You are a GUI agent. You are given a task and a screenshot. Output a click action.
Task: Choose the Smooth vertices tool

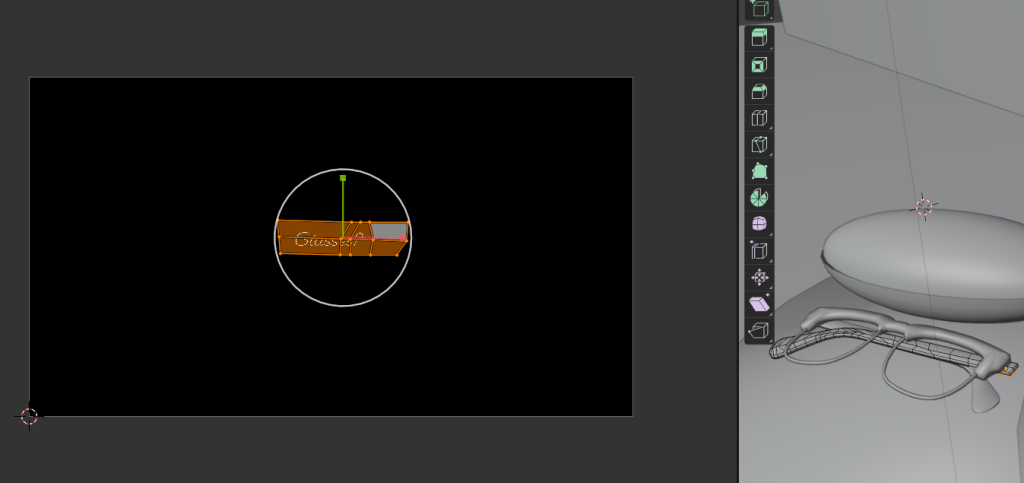[759, 224]
